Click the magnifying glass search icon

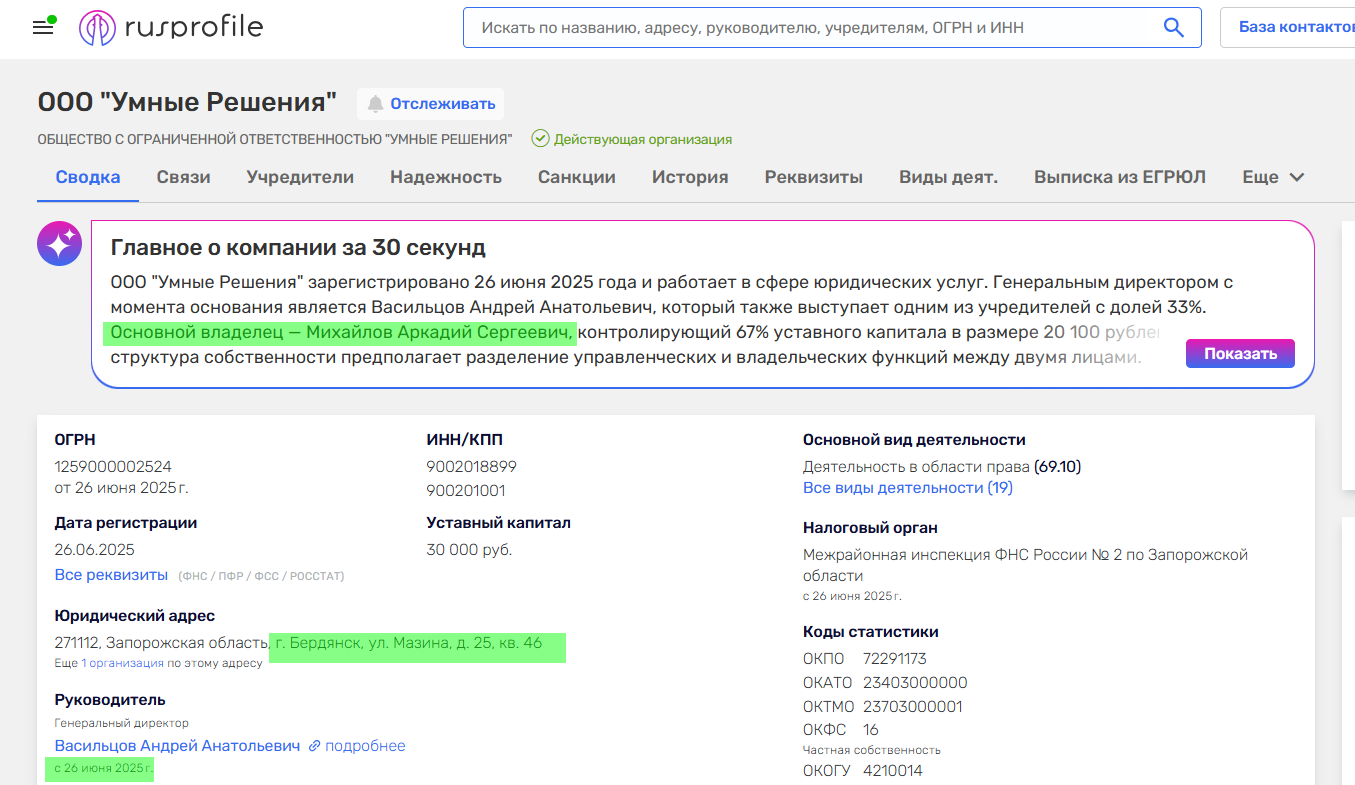click(1174, 28)
